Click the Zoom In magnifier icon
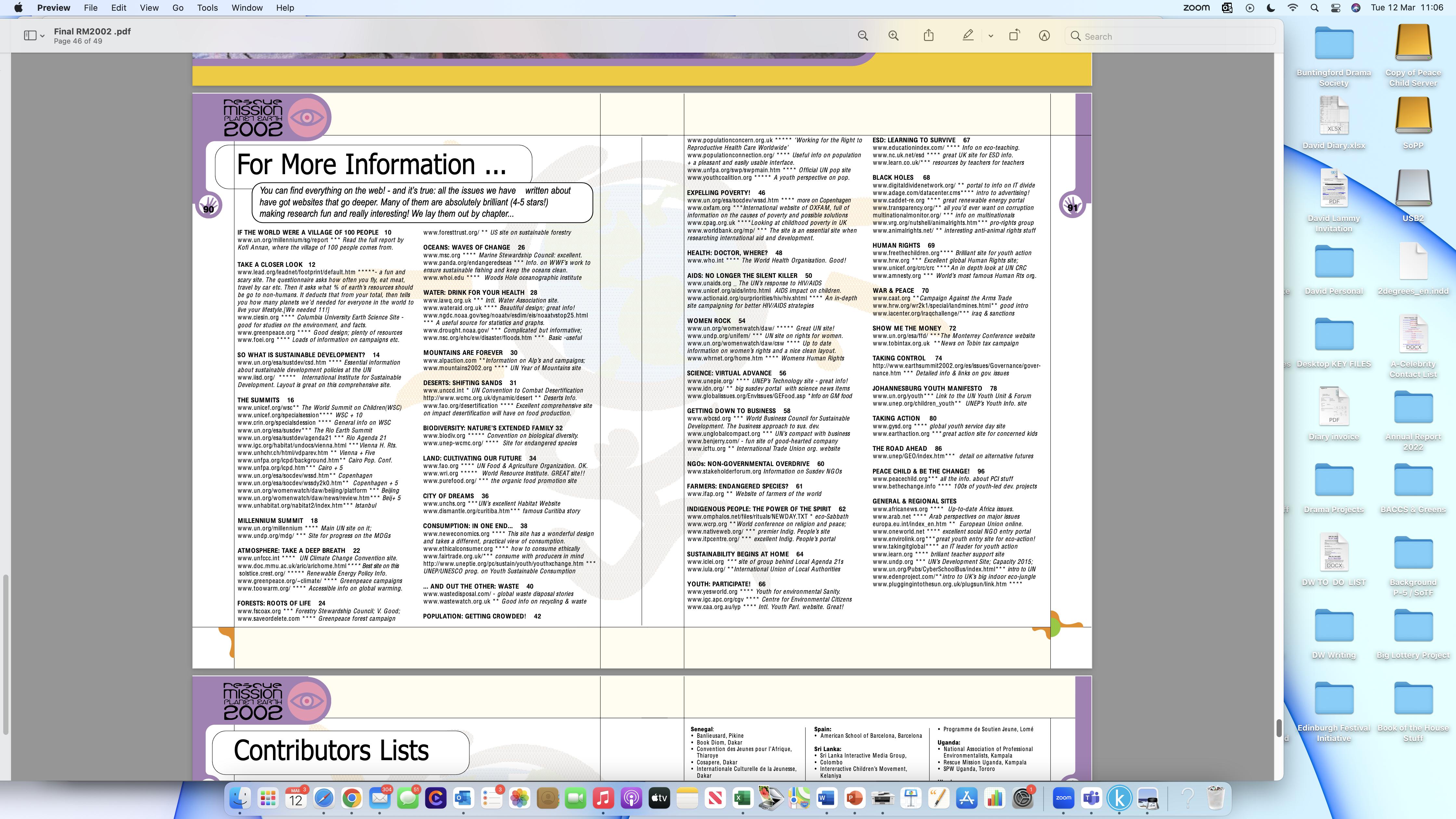 (x=893, y=36)
